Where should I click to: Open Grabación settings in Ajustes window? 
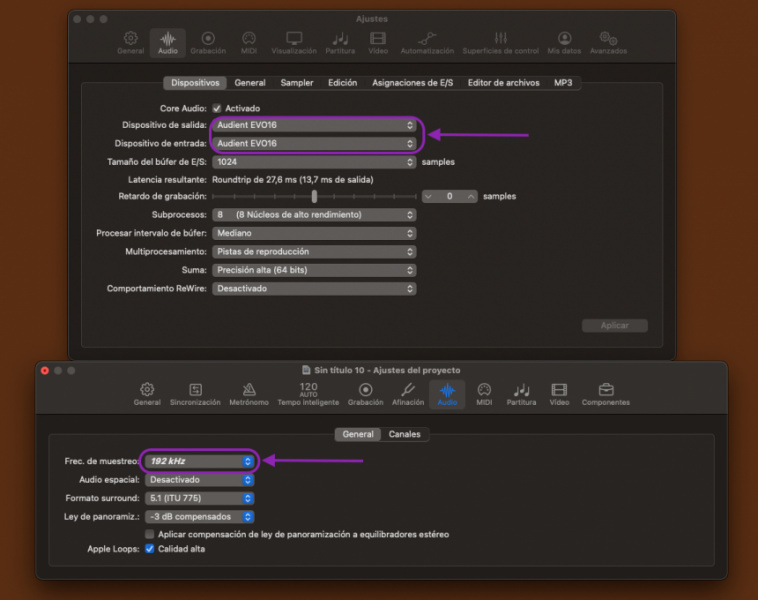[x=208, y=43]
